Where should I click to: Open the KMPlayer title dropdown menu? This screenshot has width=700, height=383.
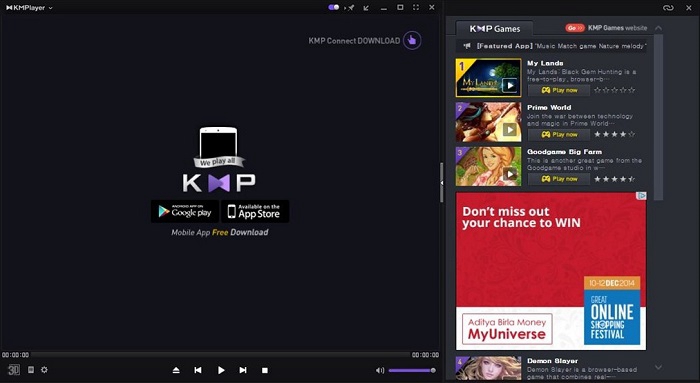(29, 8)
